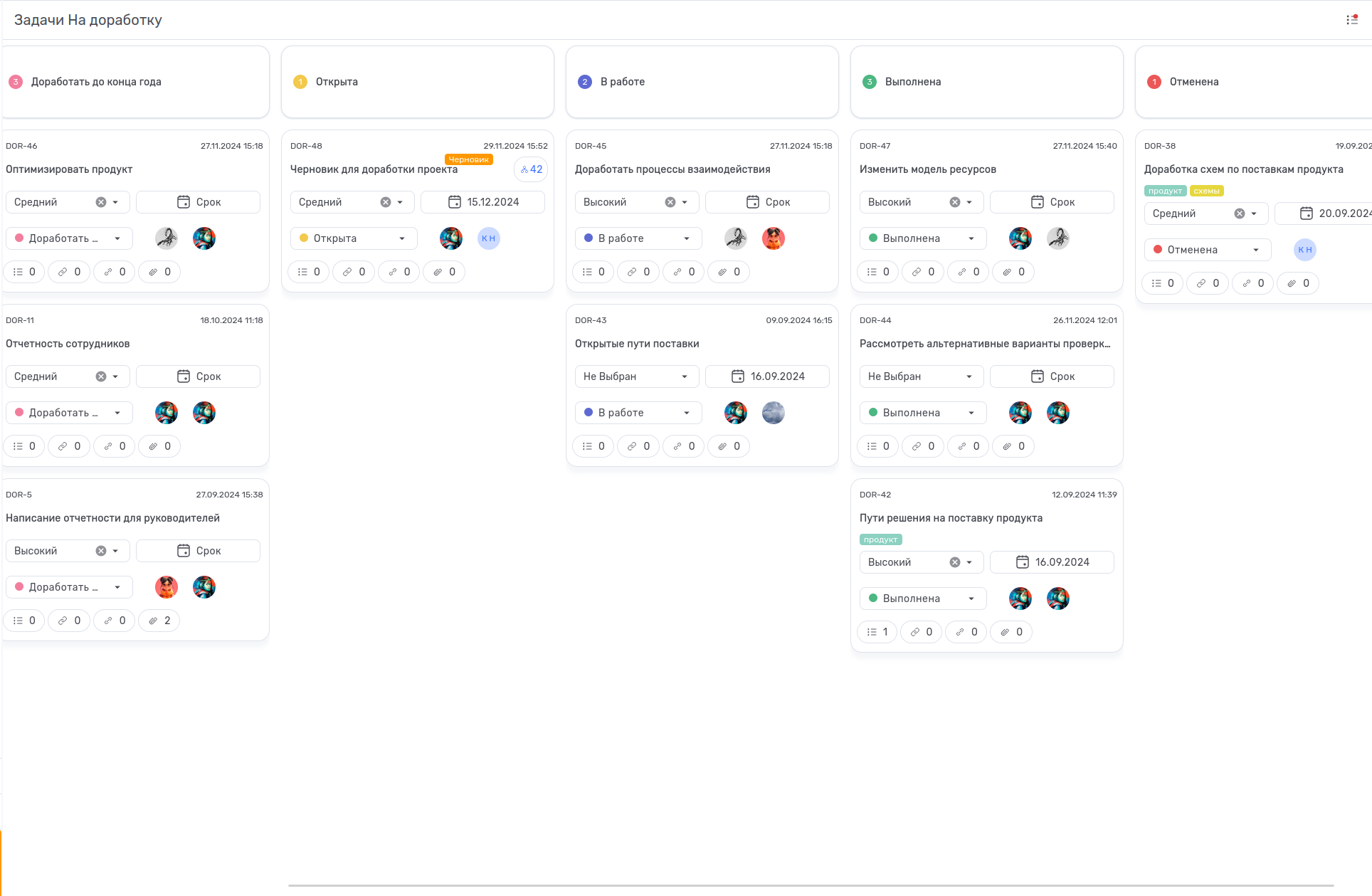
Task: Select the В работе column header
Action: pos(622,82)
